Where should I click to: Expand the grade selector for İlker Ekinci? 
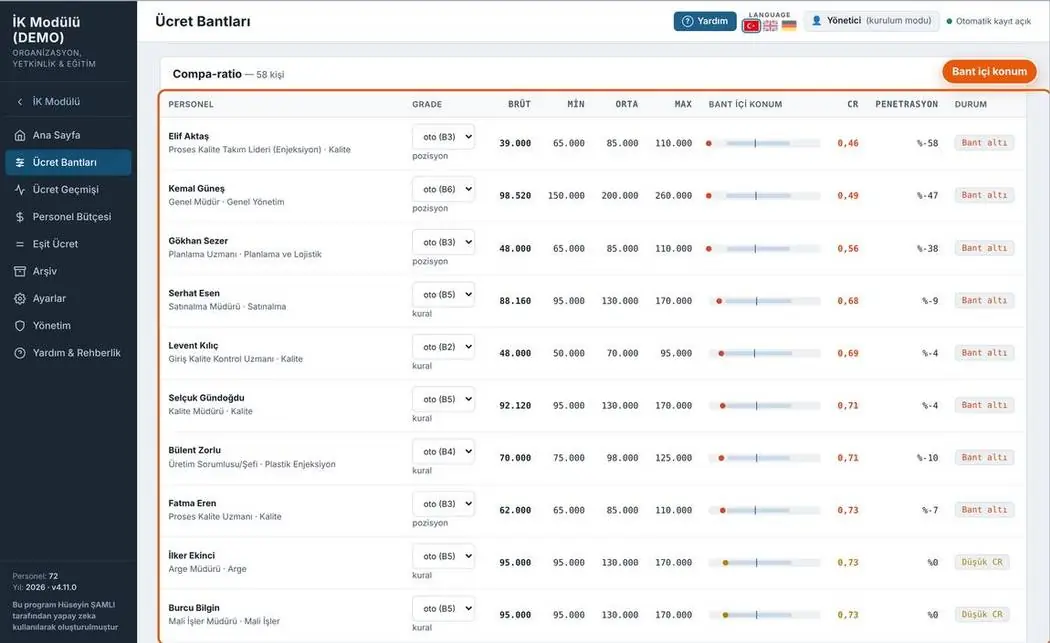click(x=443, y=556)
